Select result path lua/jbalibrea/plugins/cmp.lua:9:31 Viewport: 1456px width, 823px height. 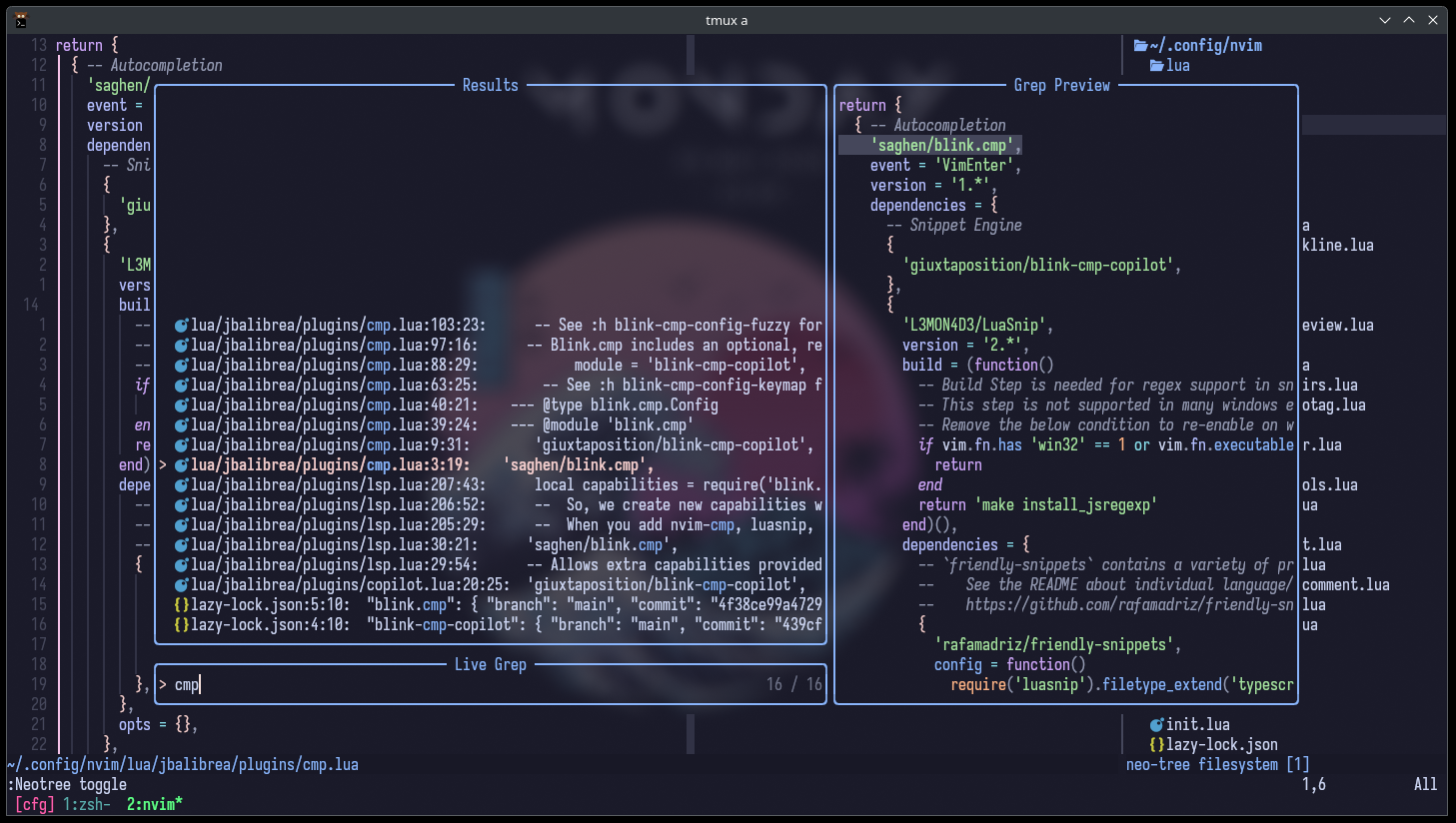[330, 445]
